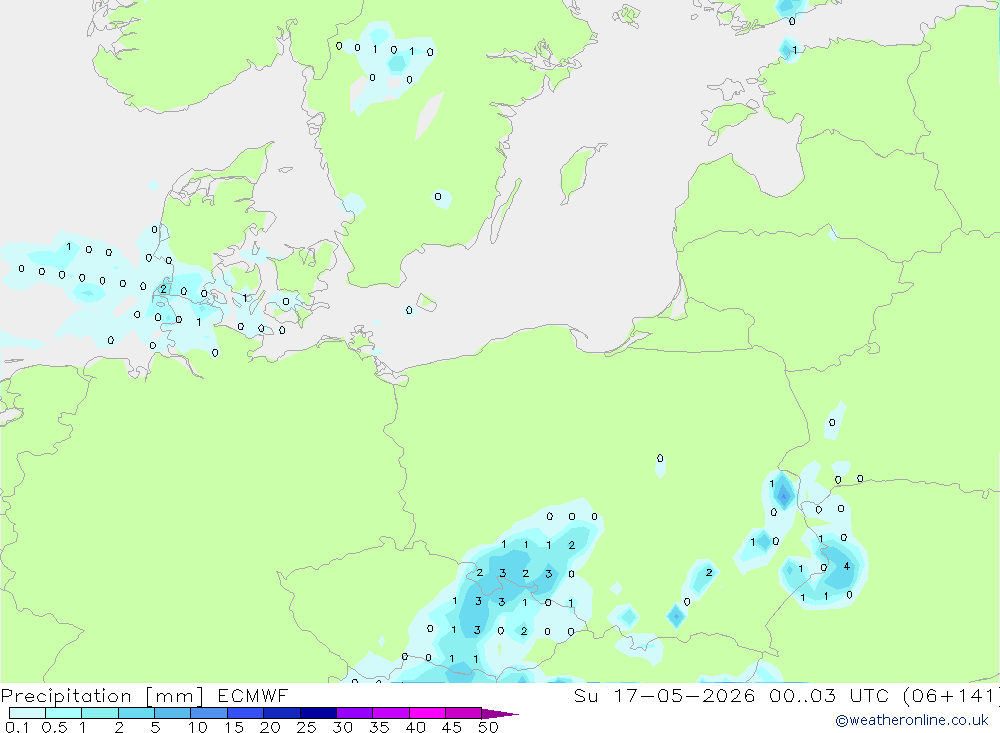Click the legend label '35'
Viewport: 1000px width, 733px height.
(379, 727)
